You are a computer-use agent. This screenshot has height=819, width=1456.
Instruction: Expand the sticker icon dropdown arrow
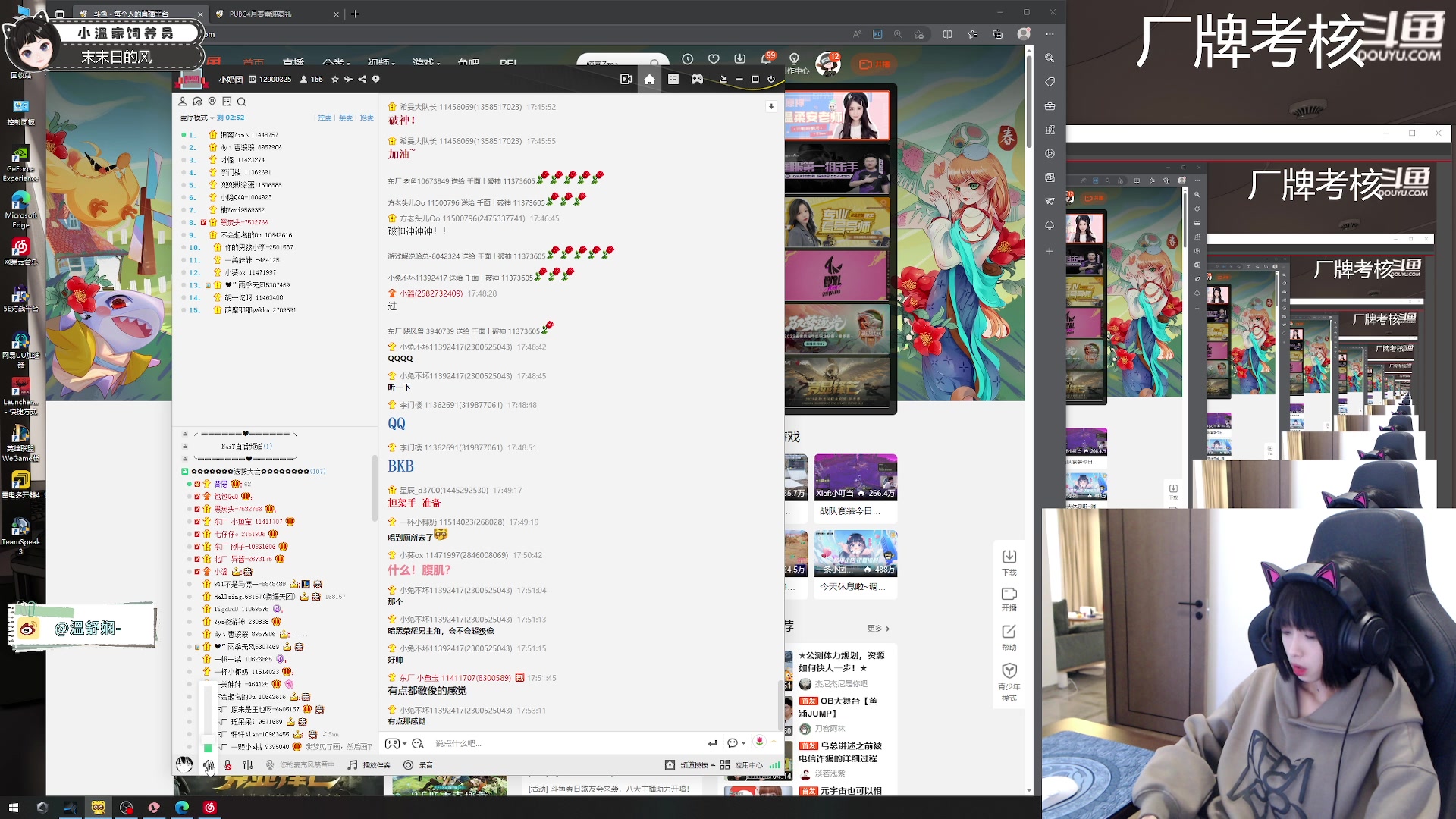[x=405, y=743]
